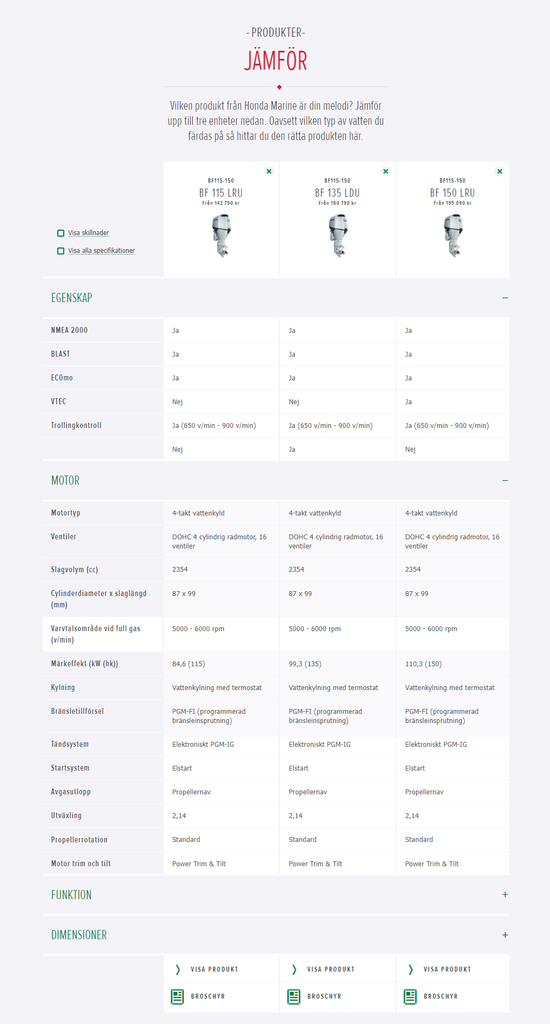Remove BF 150 LRU using its X icon
Image resolution: width=550 pixels, height=1024 pixels.
pos(500,171)
